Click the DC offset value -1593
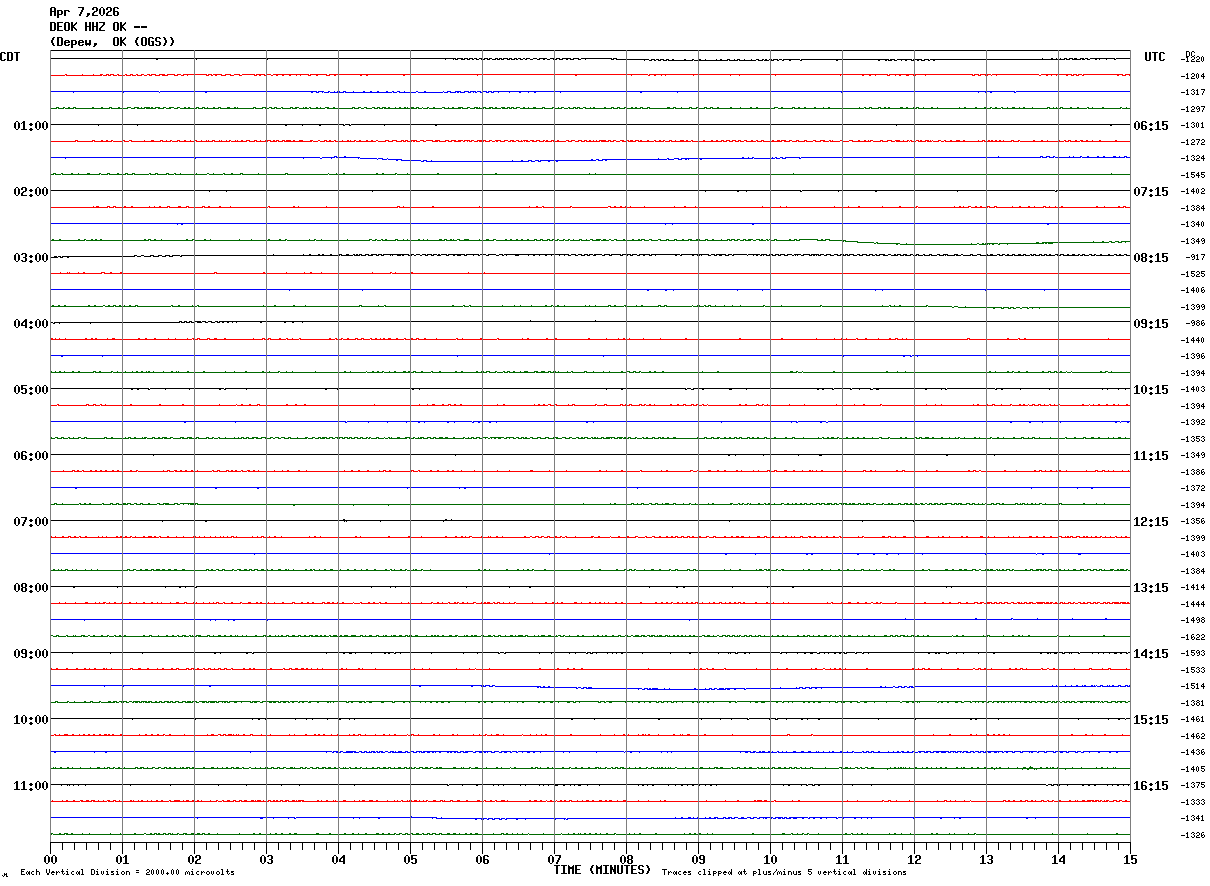Viewport: 1210px width, 886px height. click(1193, 653)
